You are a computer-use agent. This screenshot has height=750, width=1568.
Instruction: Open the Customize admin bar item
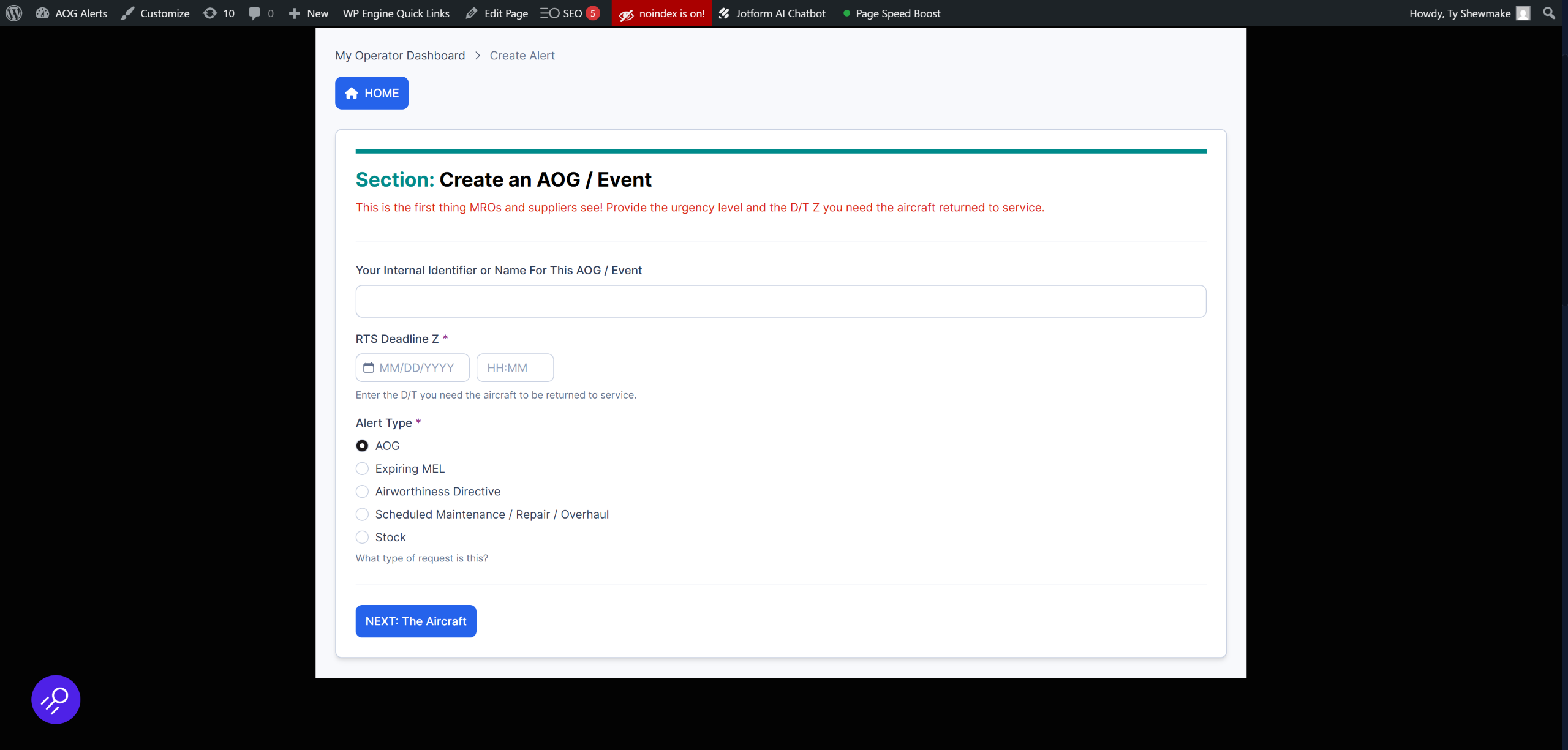[156, 13]
